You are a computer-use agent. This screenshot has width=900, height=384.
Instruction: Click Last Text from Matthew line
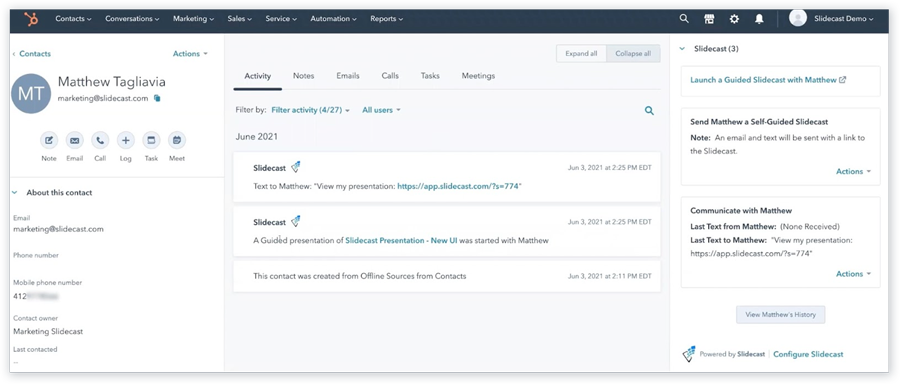coord(765,227)
